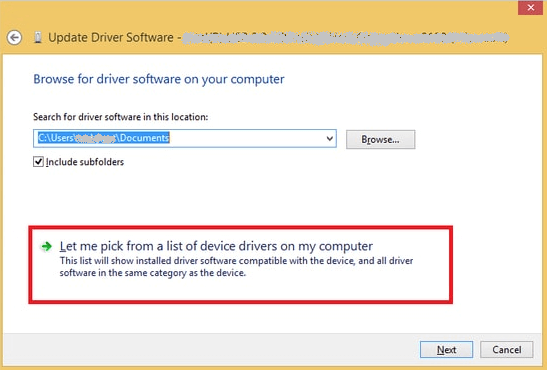
Task: Click inside the driver search location field
Action: click(185, 139)
